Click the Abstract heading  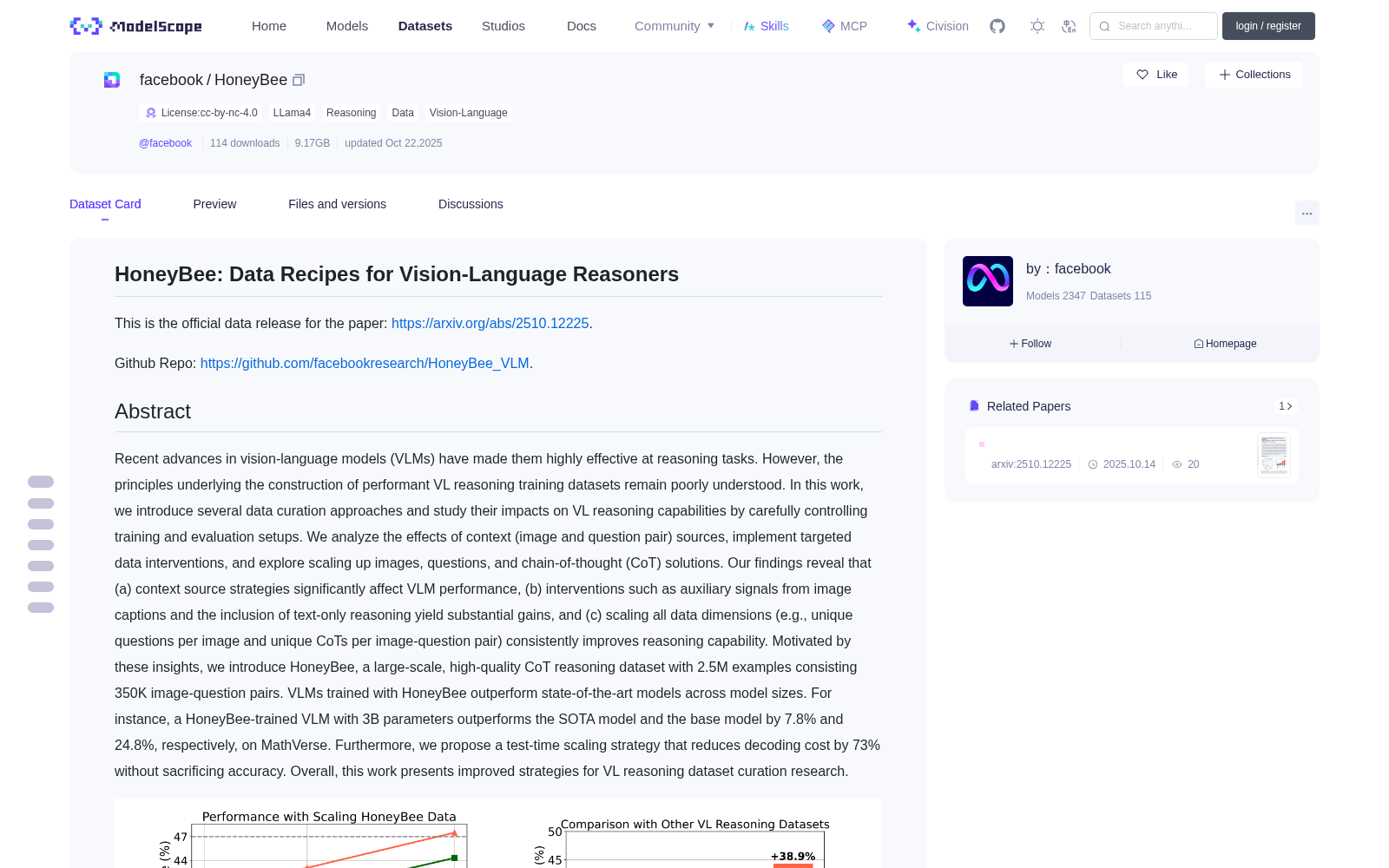(153, 411)
